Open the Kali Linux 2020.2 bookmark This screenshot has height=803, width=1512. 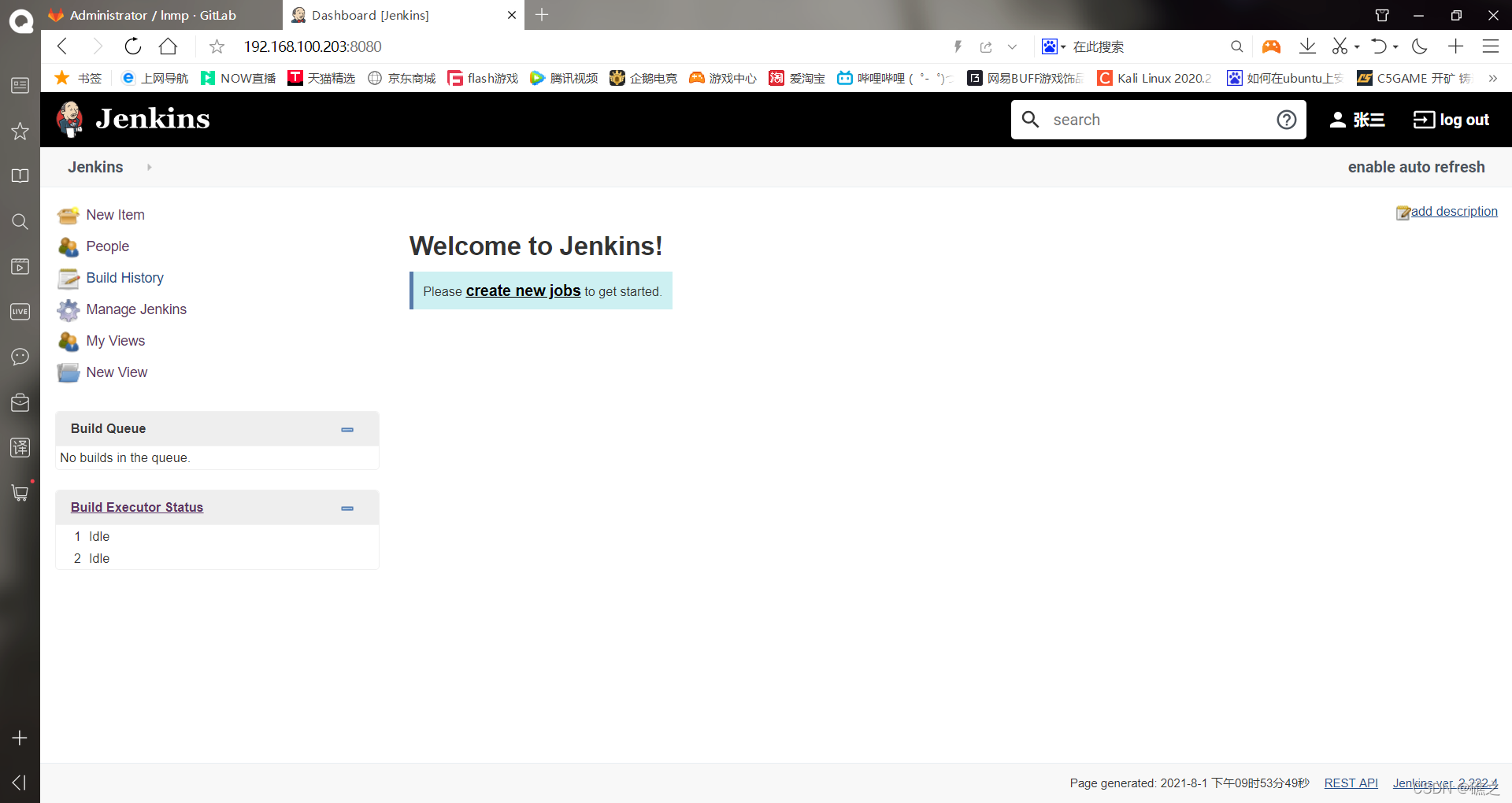pos(1155,78)
